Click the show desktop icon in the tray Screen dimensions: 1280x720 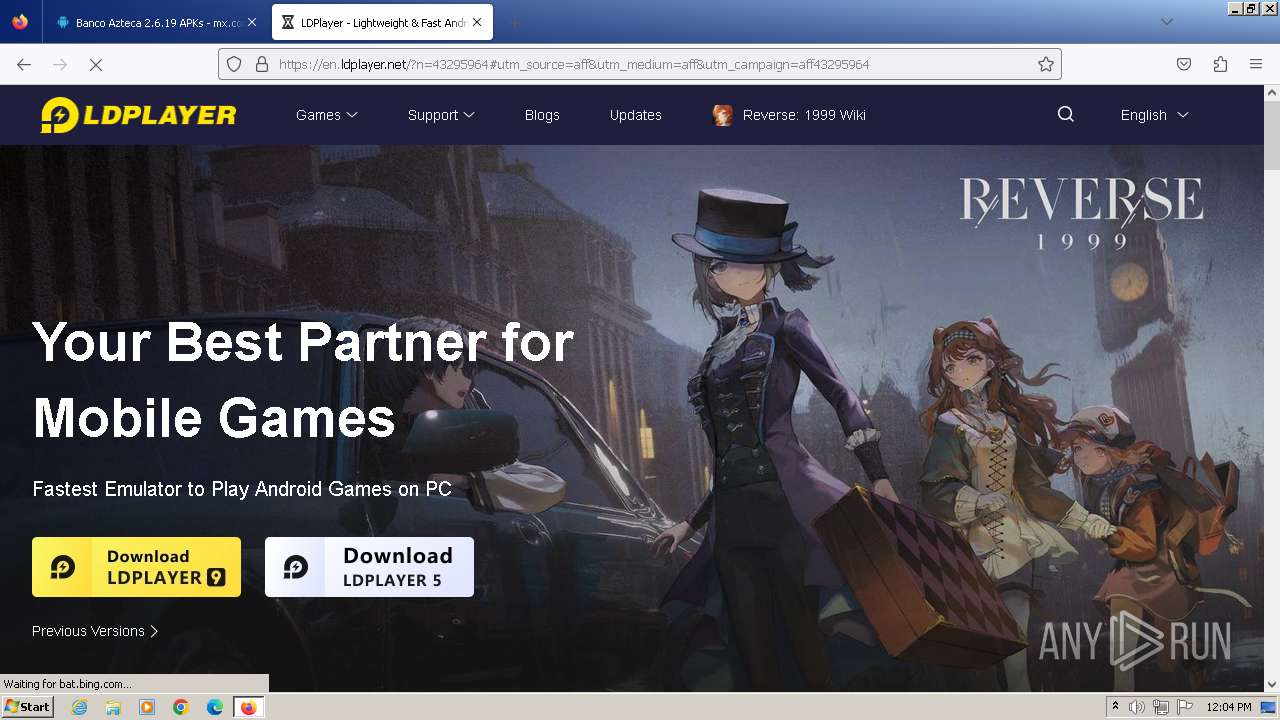point(1268,707)
